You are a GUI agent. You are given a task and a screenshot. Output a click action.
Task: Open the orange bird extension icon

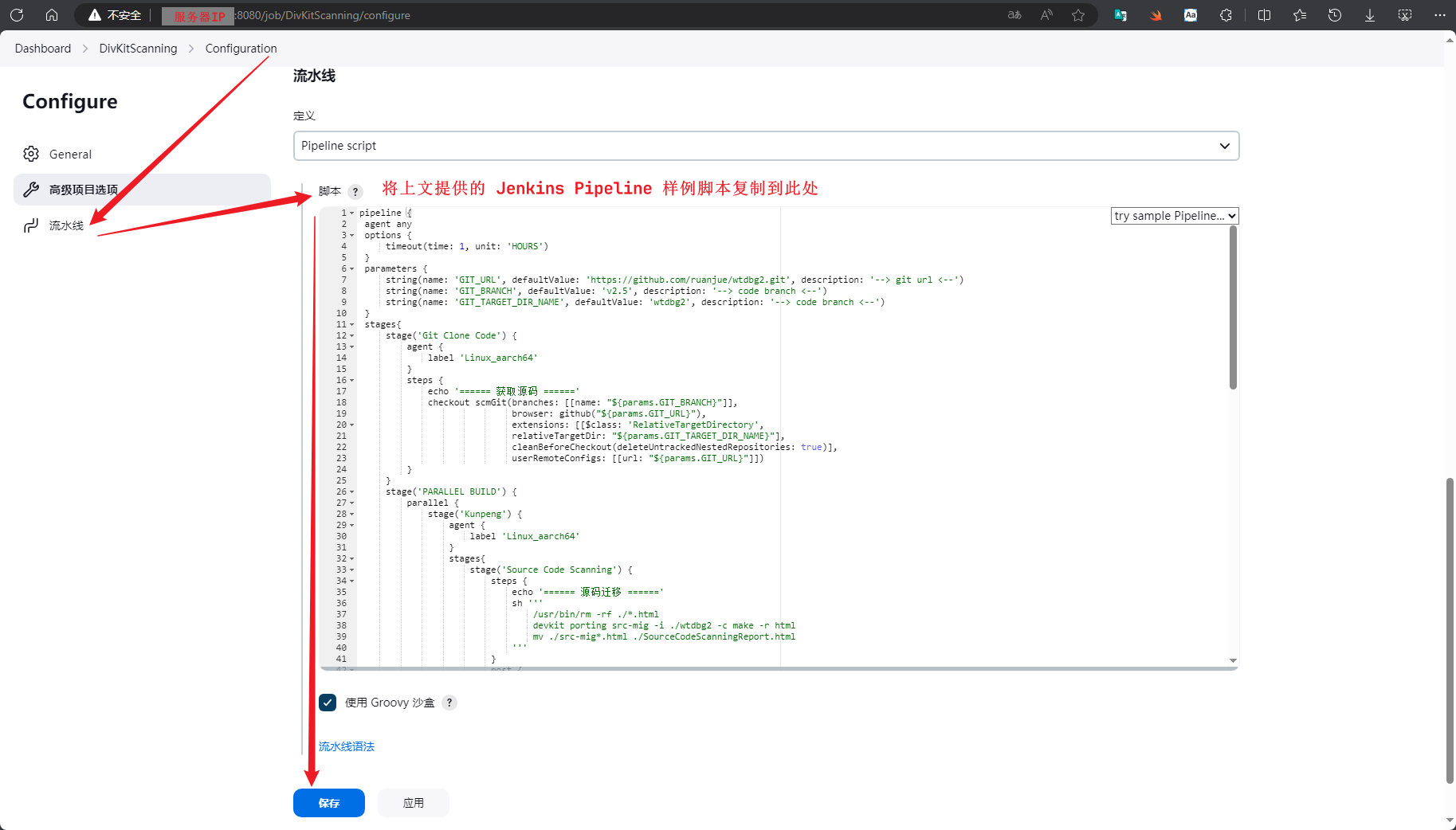click(1156, 15)
